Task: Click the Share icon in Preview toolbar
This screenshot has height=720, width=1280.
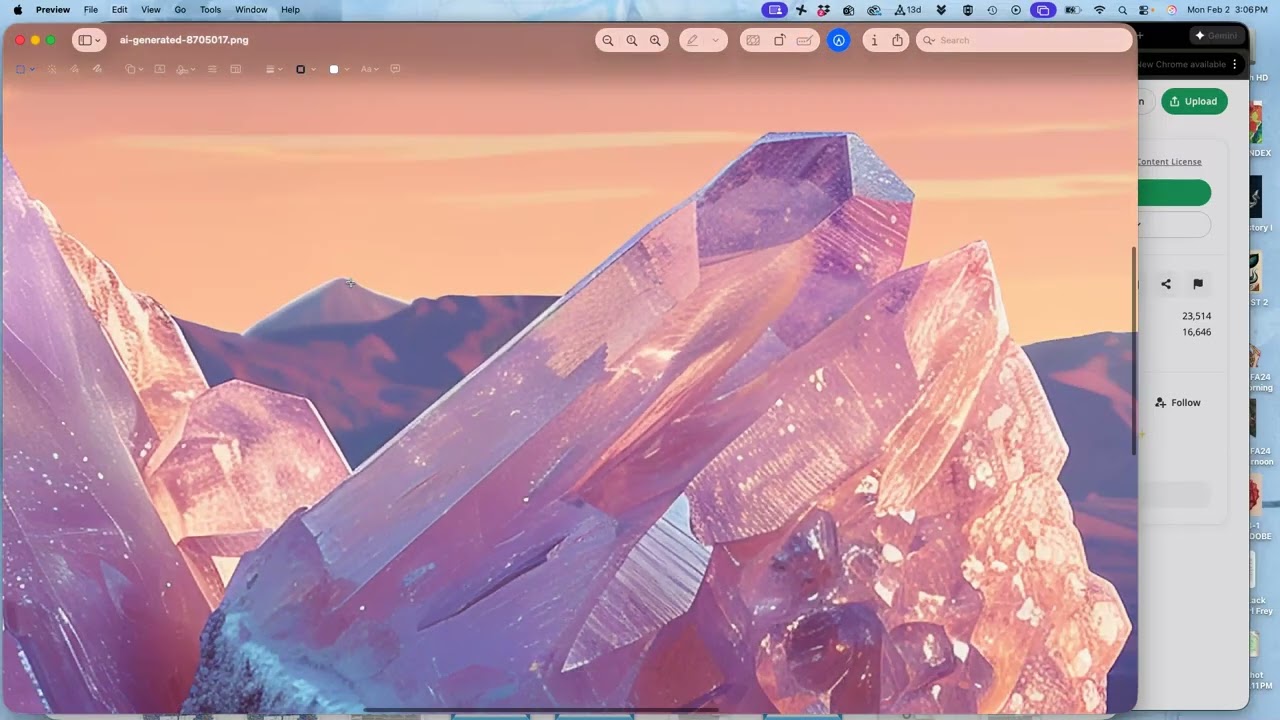Action: pyautogui.click(x=898, y=40)
